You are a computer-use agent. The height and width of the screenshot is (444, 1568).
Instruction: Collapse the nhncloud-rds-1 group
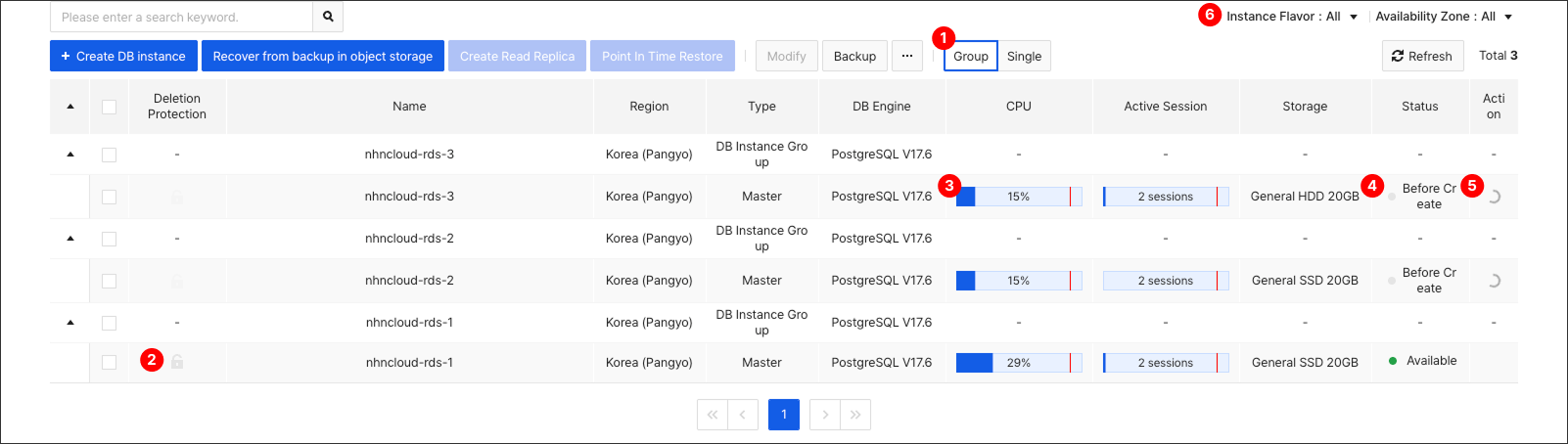point(69,323)
